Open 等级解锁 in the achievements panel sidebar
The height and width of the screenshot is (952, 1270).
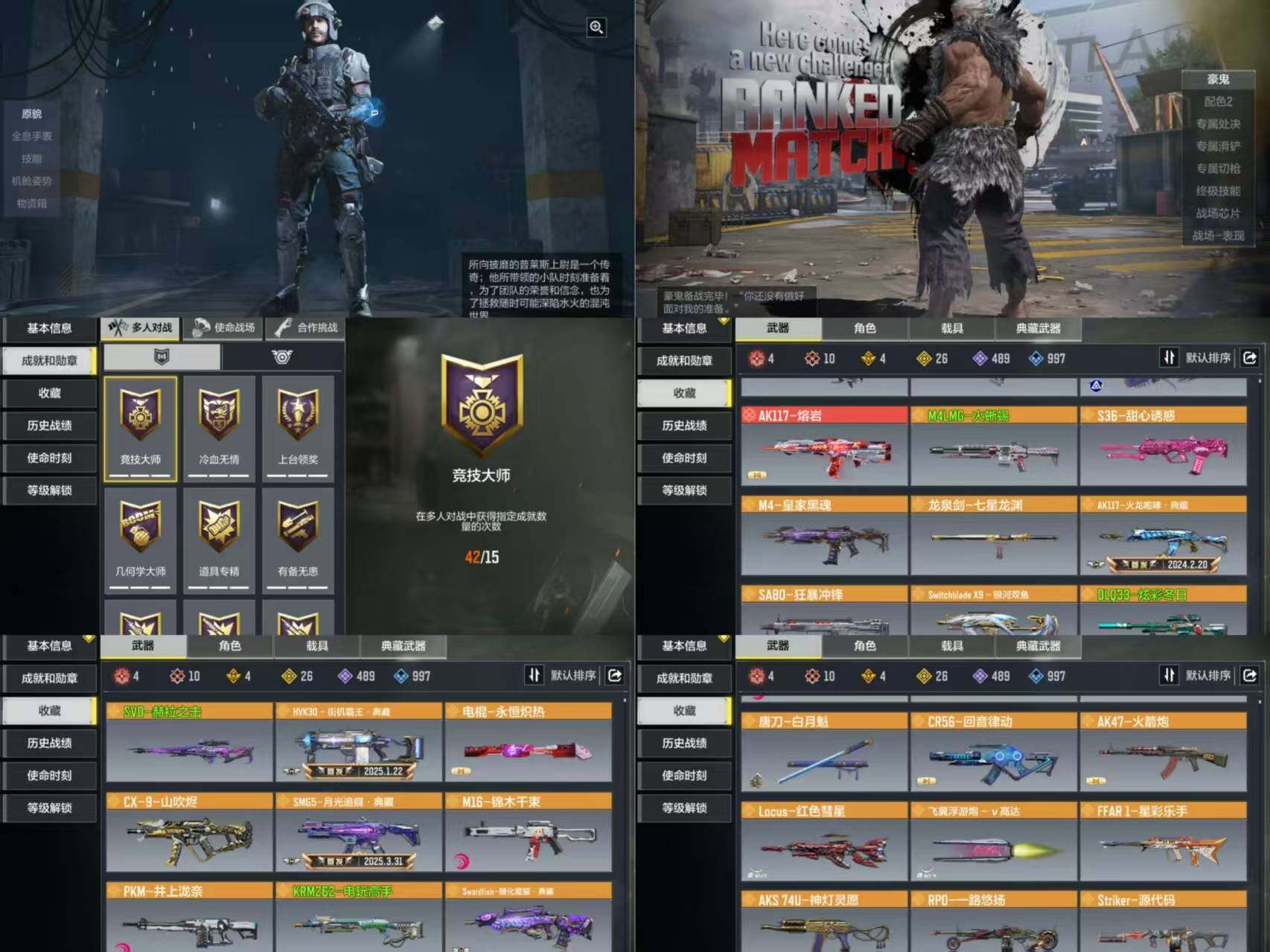[x=49, y=491]
